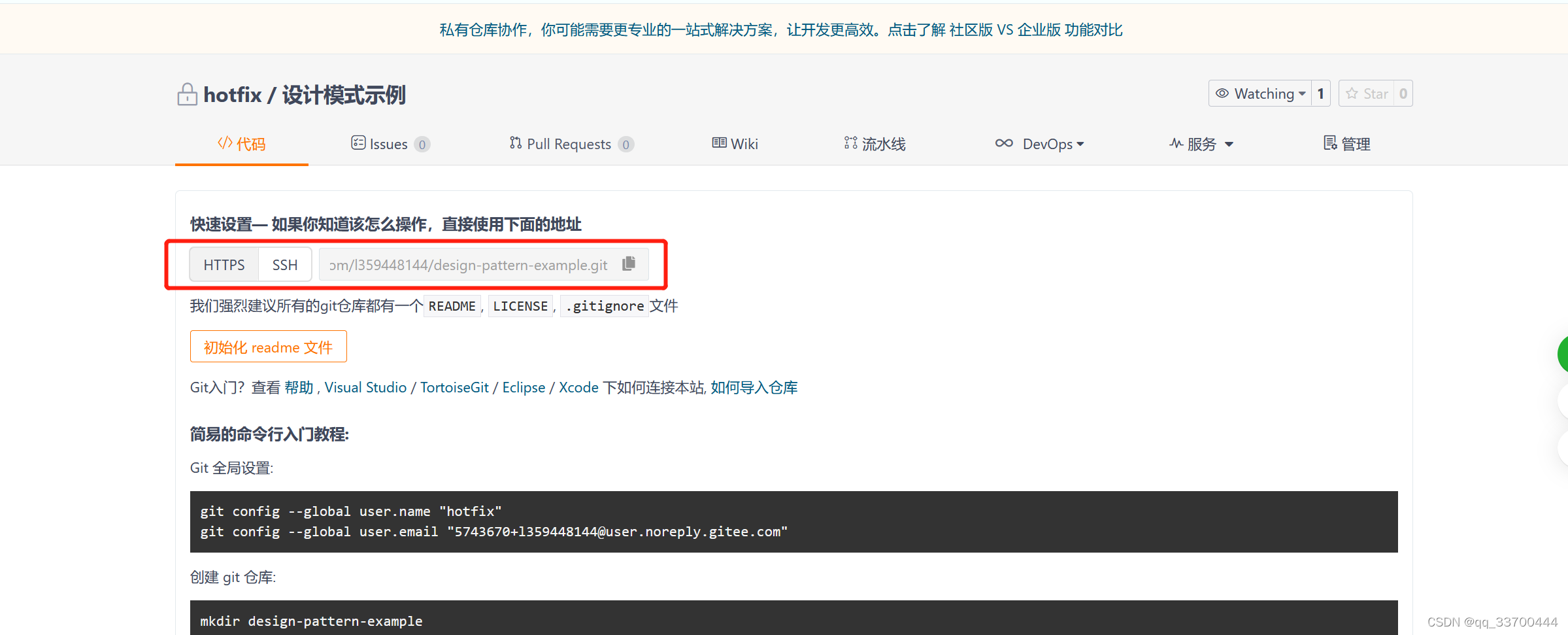Viewport: 1568px width, 635px height.
Task: Click the git config user.name command line
Action: click(x=351, y=511)
